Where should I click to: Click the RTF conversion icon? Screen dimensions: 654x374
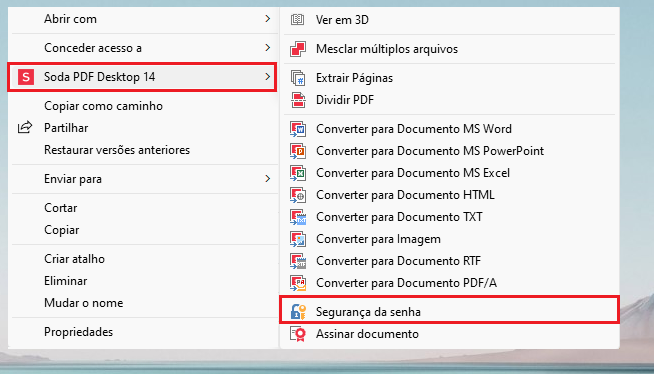click(298, 261)
